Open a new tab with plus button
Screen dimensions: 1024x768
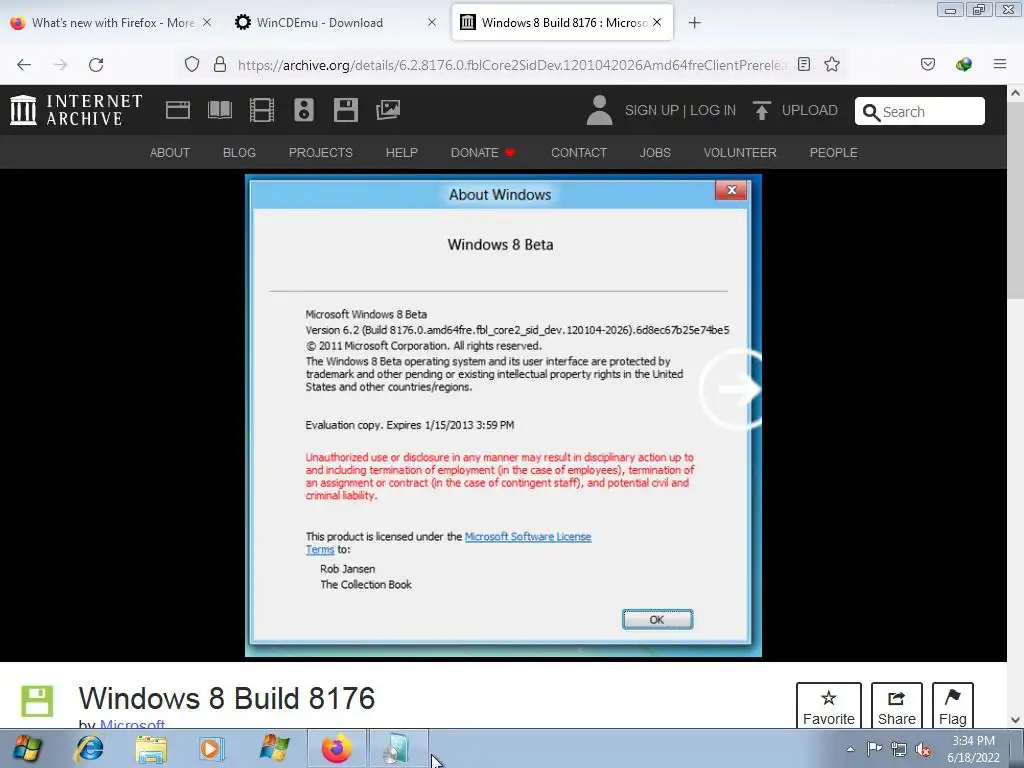point(694,23)
